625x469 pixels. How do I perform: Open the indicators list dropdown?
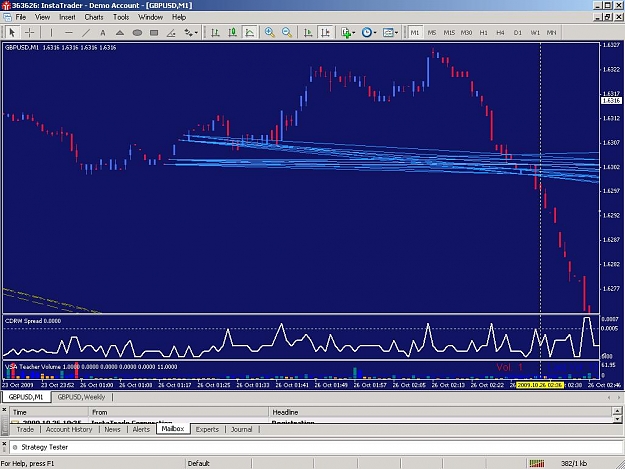pyautogui.click(x=348, y=33)
